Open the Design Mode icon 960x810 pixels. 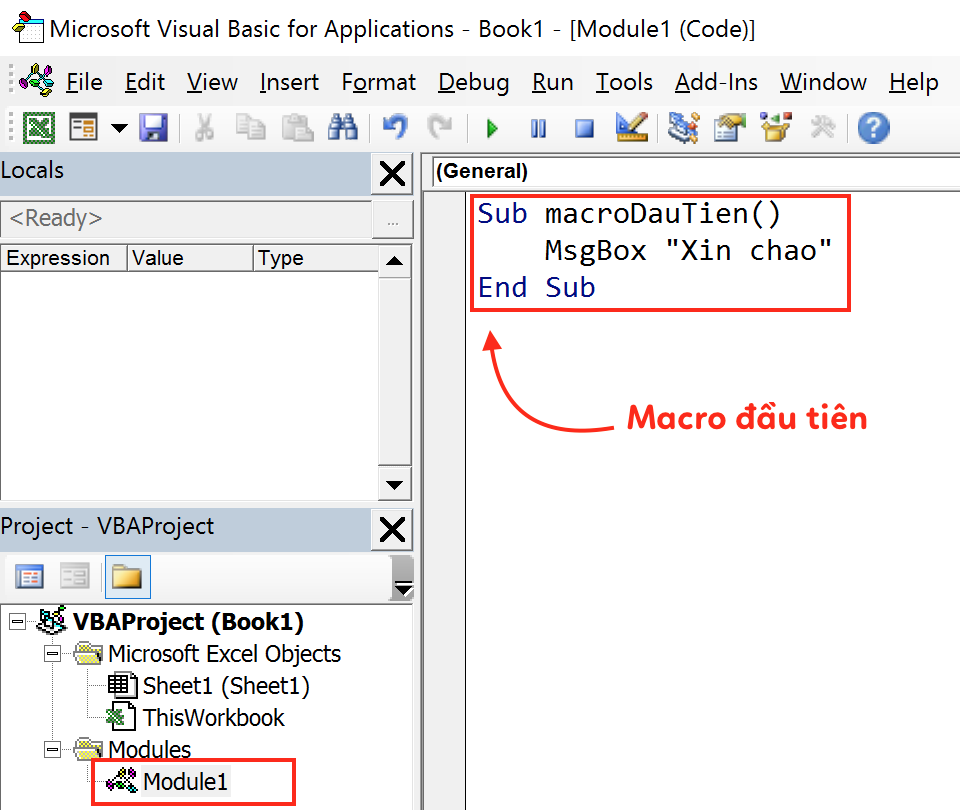(x=633, y=128)
